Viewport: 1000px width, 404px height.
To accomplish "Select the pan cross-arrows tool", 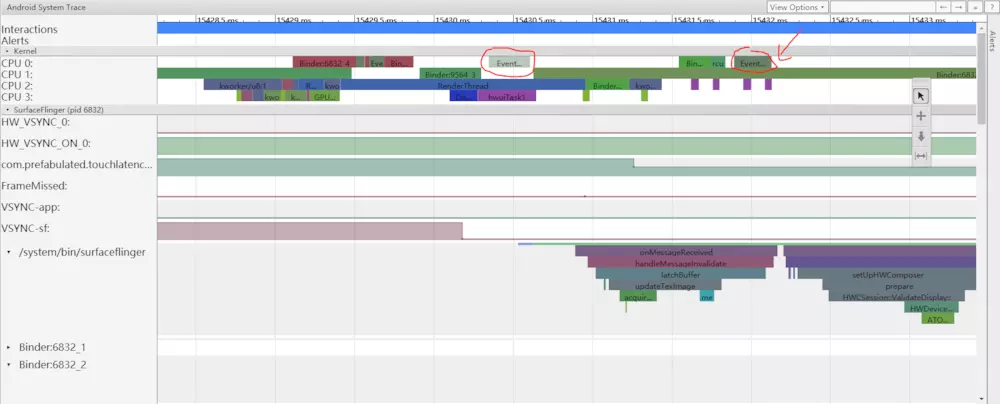I will (920, 116).
